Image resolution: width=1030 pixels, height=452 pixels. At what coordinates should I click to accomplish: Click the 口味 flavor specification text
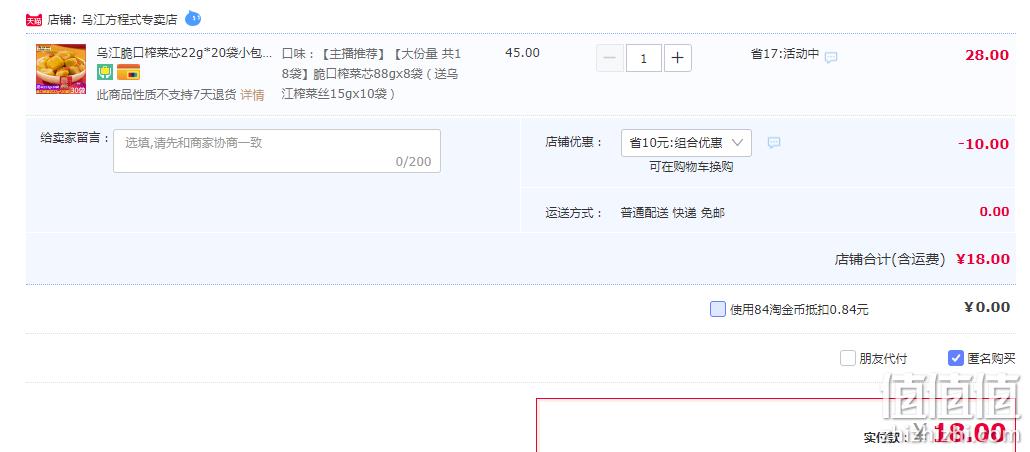click(x=372, y=74)
